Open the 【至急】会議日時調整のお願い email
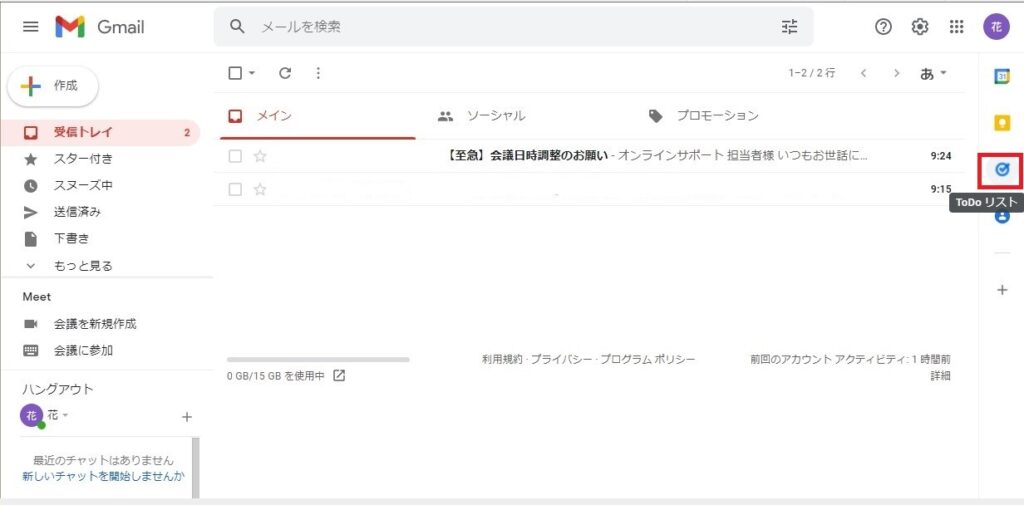The width and height of the screenshot is (1024, 505). pyautogui.click(x=590, y=156)
